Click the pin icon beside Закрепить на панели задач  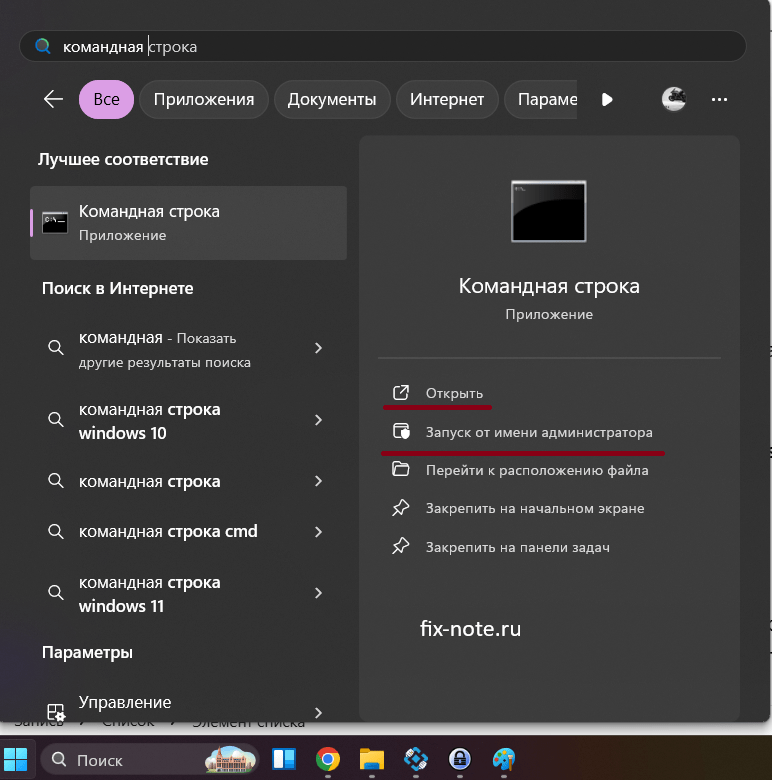point(400,546)
